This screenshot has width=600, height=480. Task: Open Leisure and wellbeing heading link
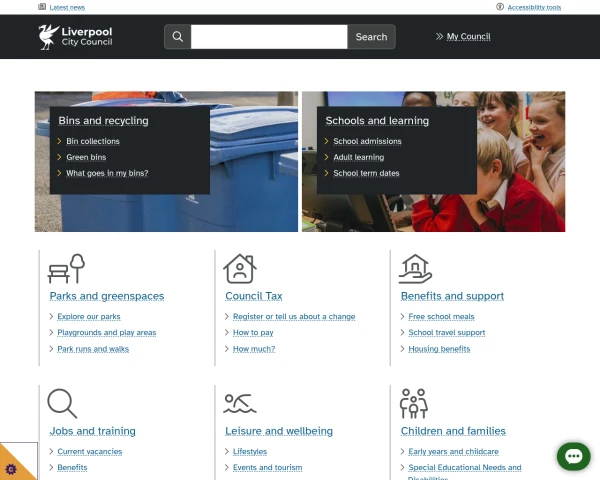279,431
